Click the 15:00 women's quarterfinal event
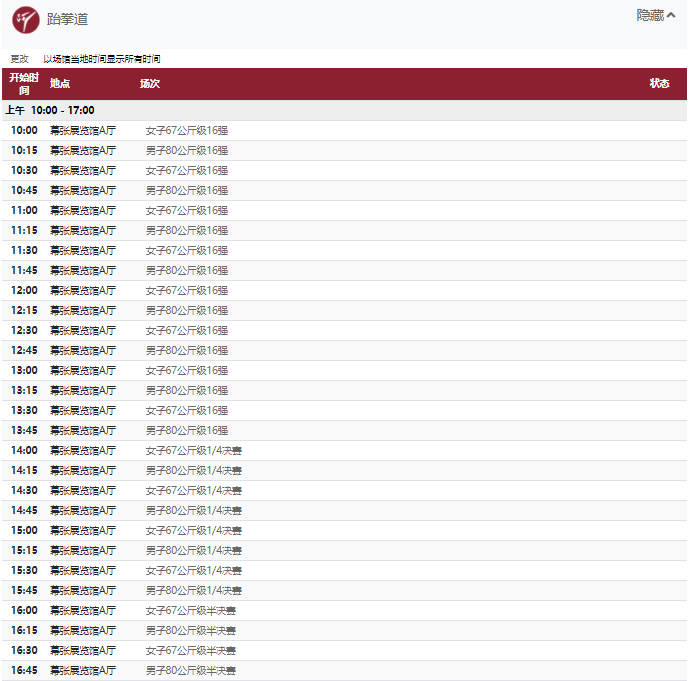This screenshot has width=694, height=681. point(194,531)
